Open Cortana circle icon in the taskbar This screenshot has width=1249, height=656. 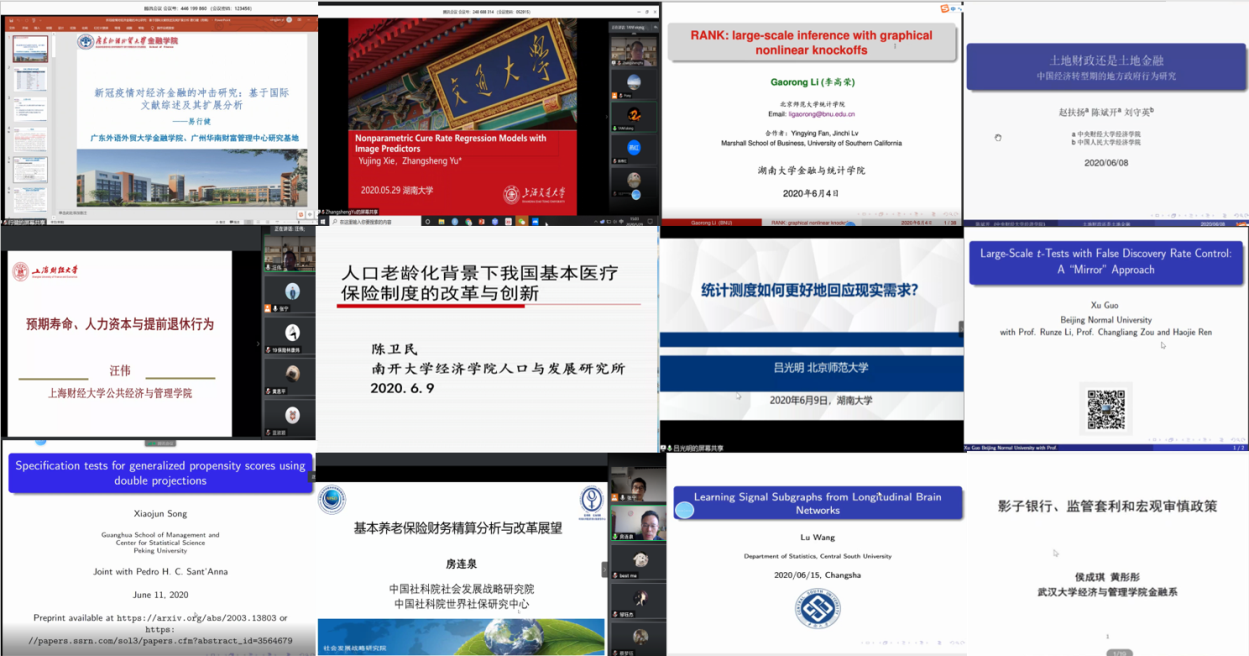(x=428, y=222)
